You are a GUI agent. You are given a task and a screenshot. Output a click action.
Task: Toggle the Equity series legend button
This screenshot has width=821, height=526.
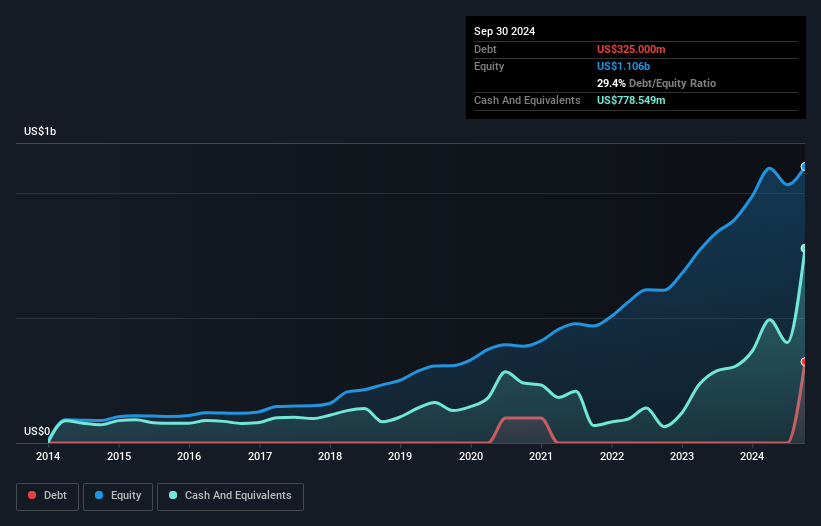118,496
